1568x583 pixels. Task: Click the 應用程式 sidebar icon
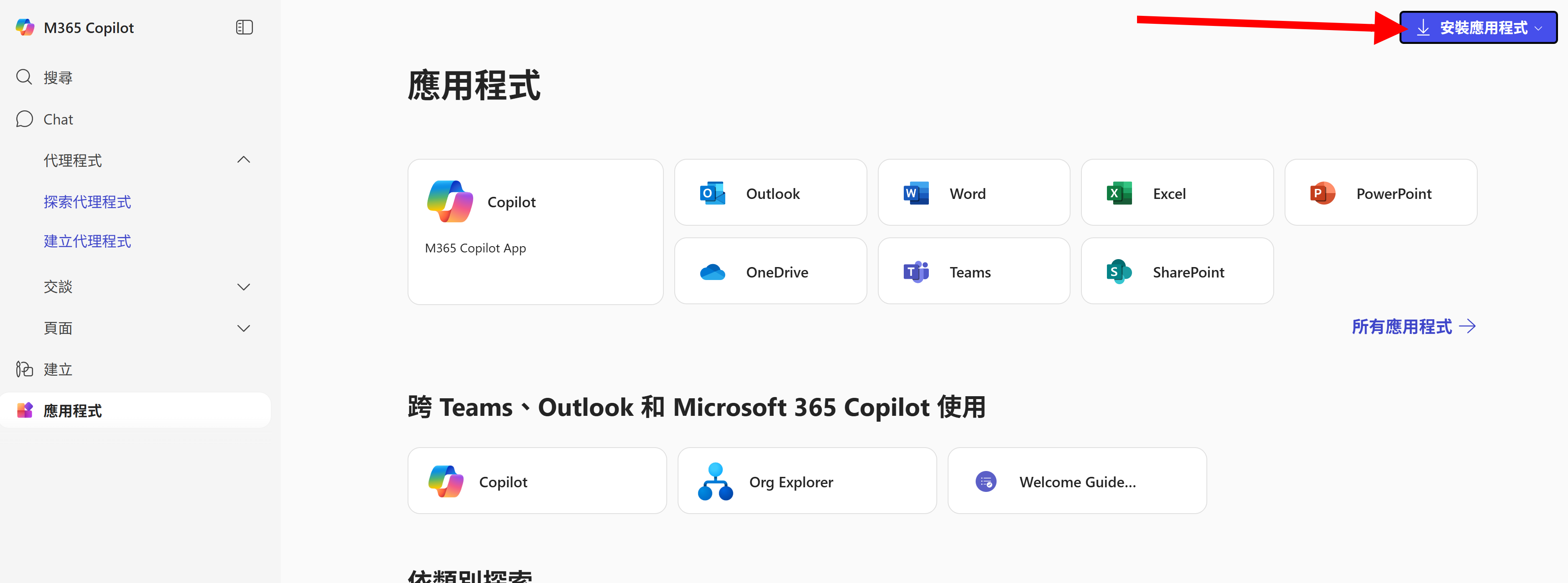24,410
